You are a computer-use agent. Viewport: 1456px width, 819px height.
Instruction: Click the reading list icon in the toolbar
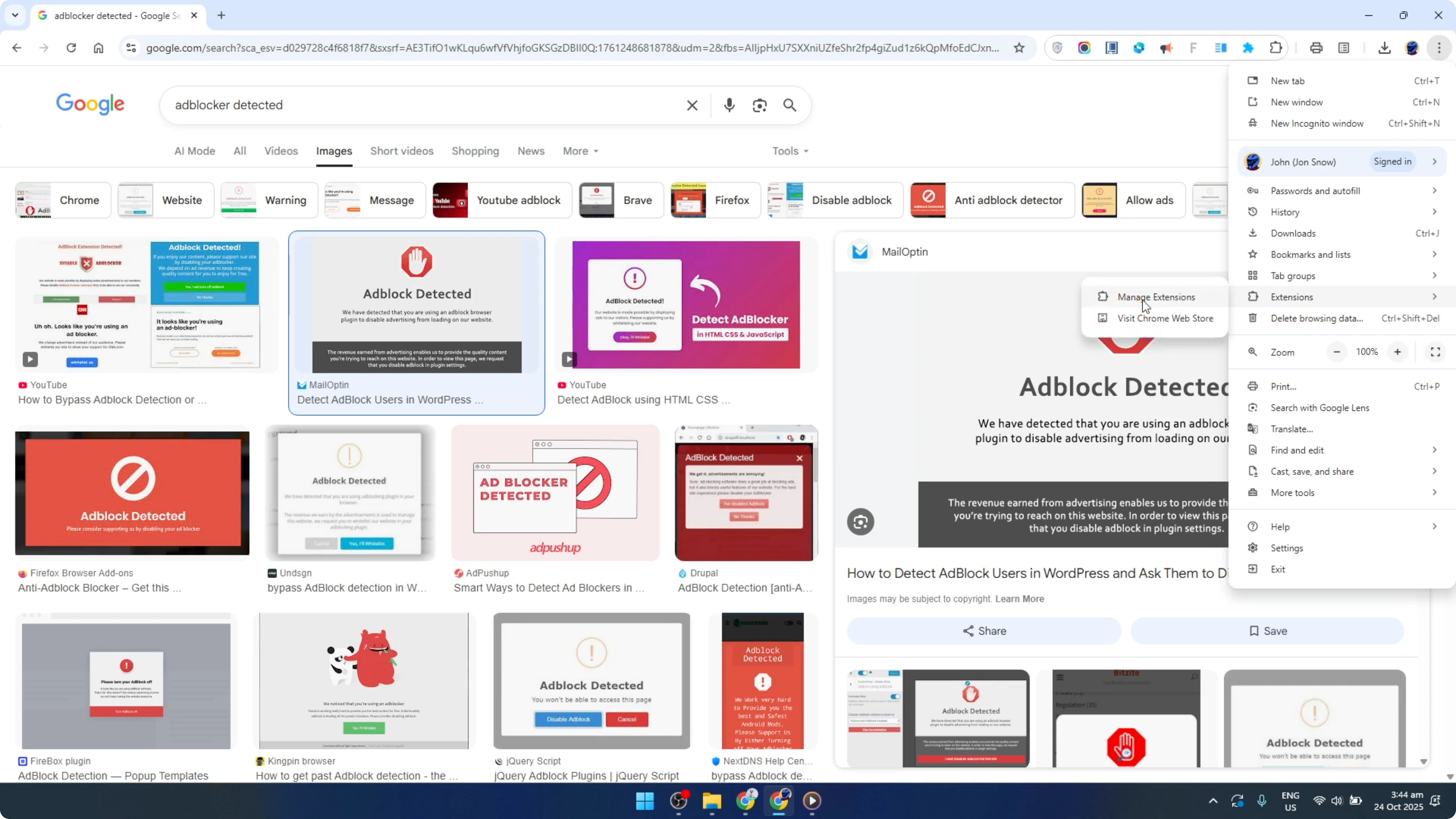1344,47
